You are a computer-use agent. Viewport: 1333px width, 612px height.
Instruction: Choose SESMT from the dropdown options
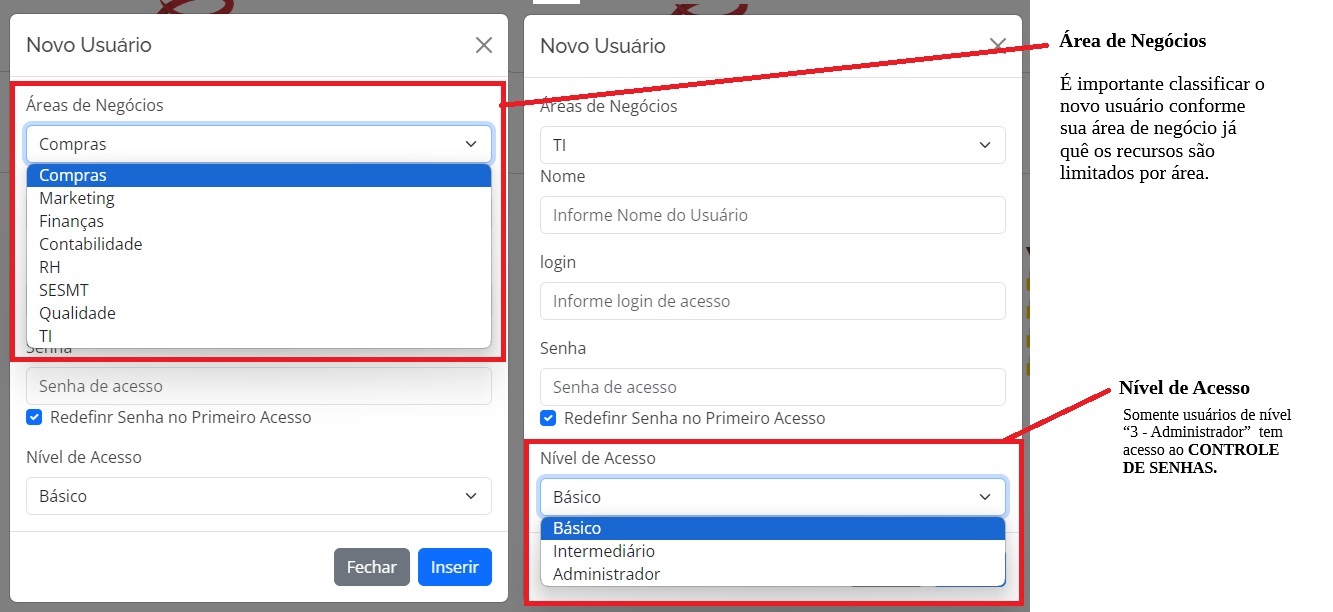click(x=64, y=290)
